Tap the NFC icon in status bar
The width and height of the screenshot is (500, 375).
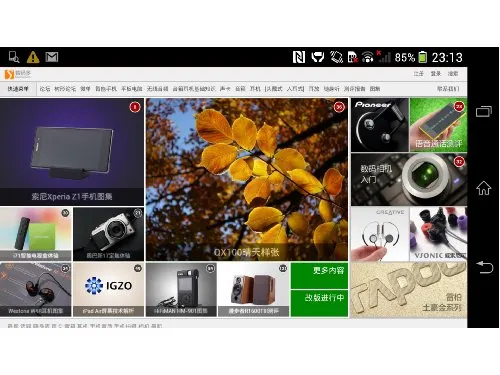[x=298, y=57]
